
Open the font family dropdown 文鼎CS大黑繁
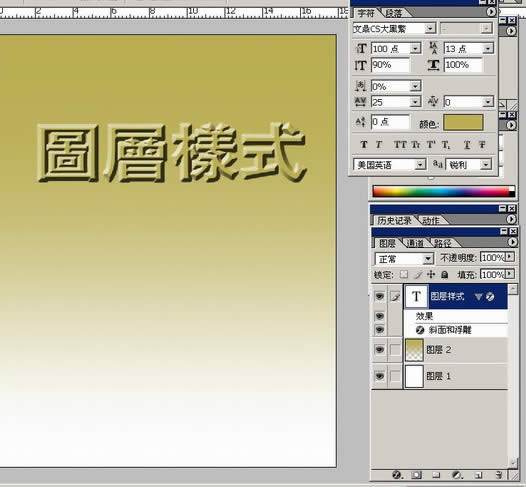coord(430,29)
